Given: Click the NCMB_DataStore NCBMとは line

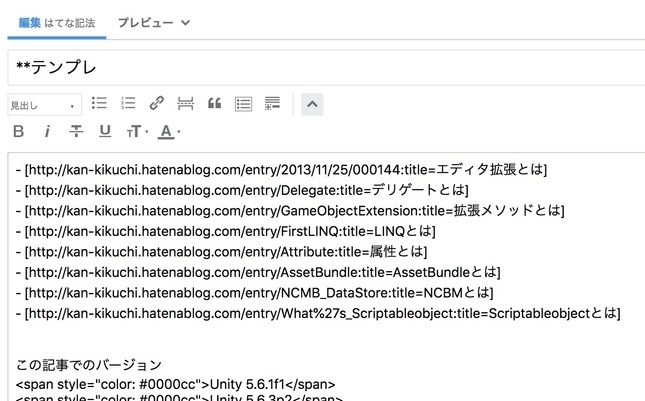Looking at the screenshot, I should point(254,293).
